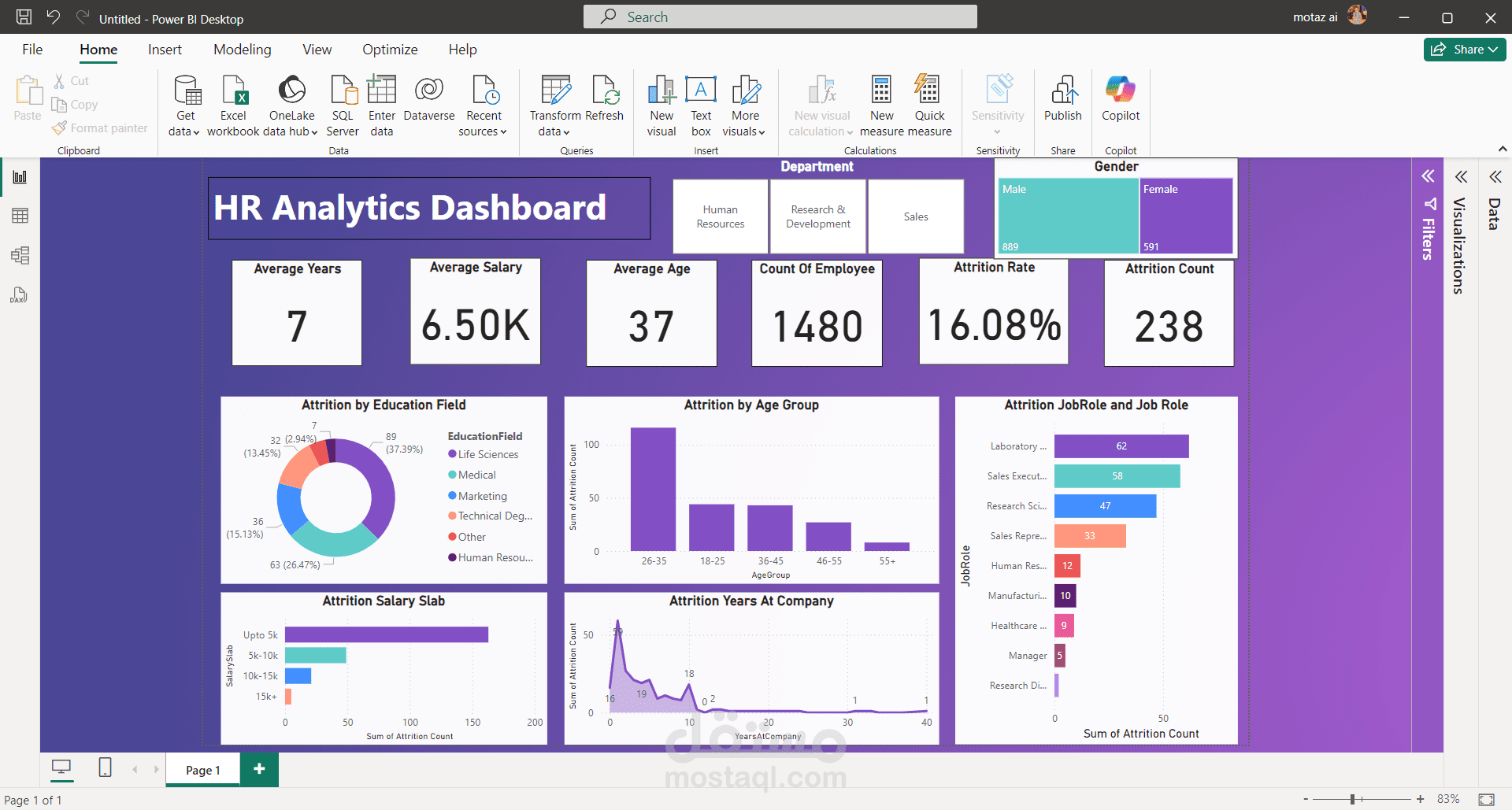
Task: Select Male in the Gender treemap
Action: (1067, 215)
